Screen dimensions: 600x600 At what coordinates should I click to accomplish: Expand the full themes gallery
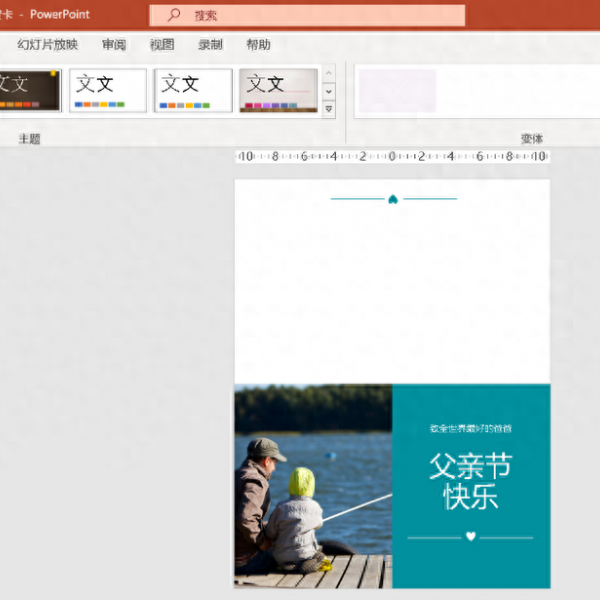pyautogui.click(x=329, y=108)
